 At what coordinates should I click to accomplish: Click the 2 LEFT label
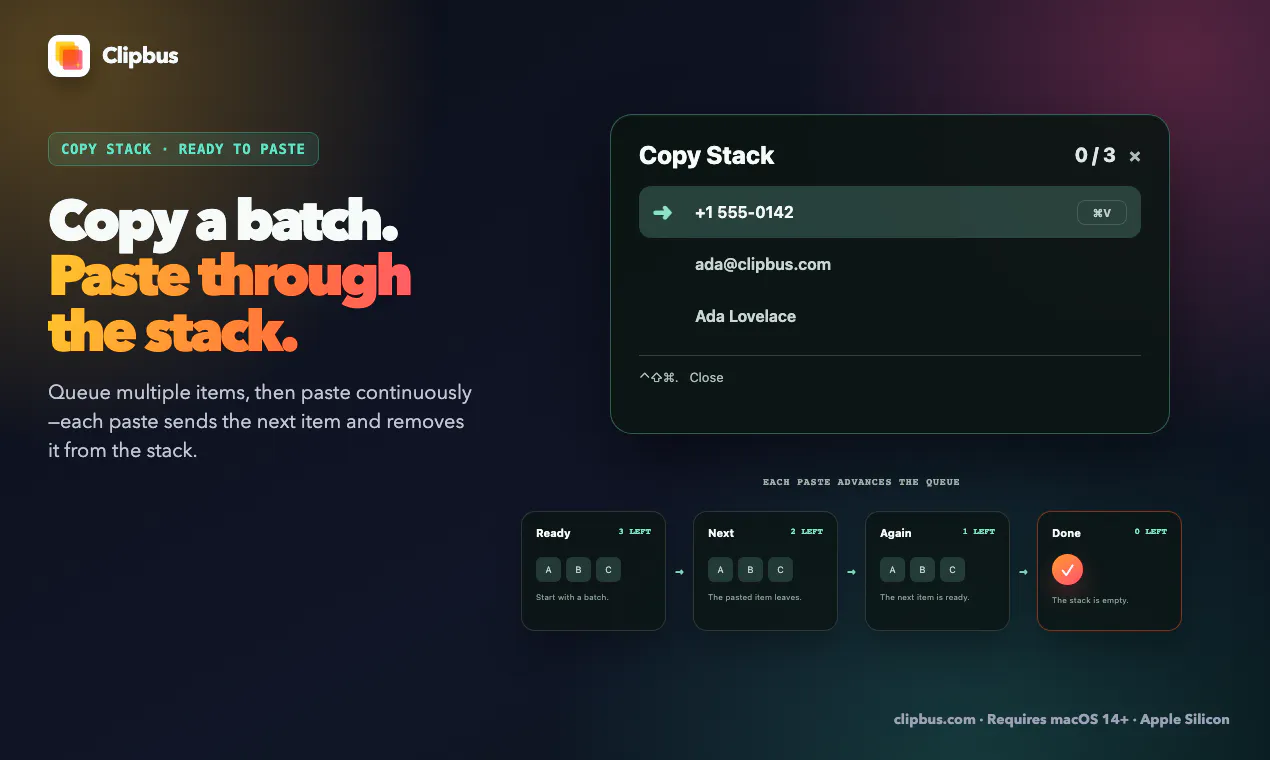click(806, 532)
